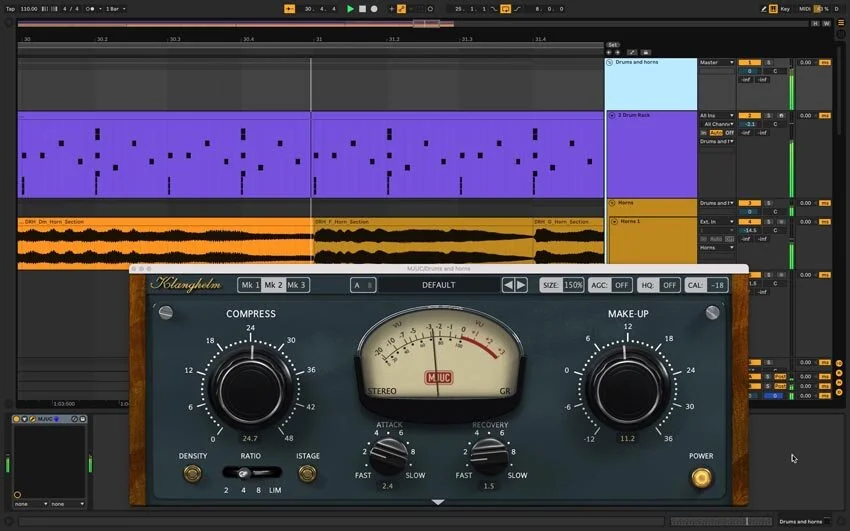Switch the MJUC A/B comparison slot

363,285
